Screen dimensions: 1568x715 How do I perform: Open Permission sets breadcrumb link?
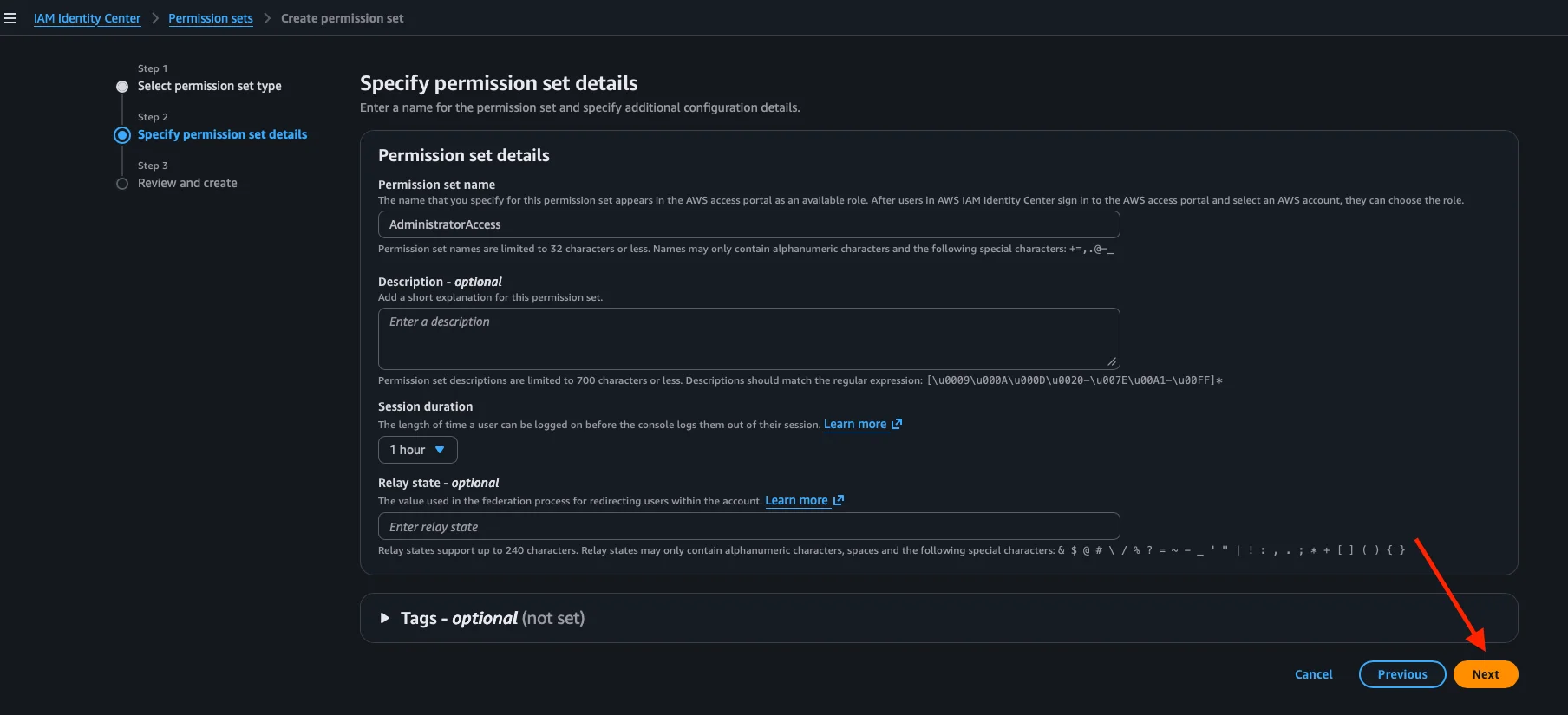point(211,18)
